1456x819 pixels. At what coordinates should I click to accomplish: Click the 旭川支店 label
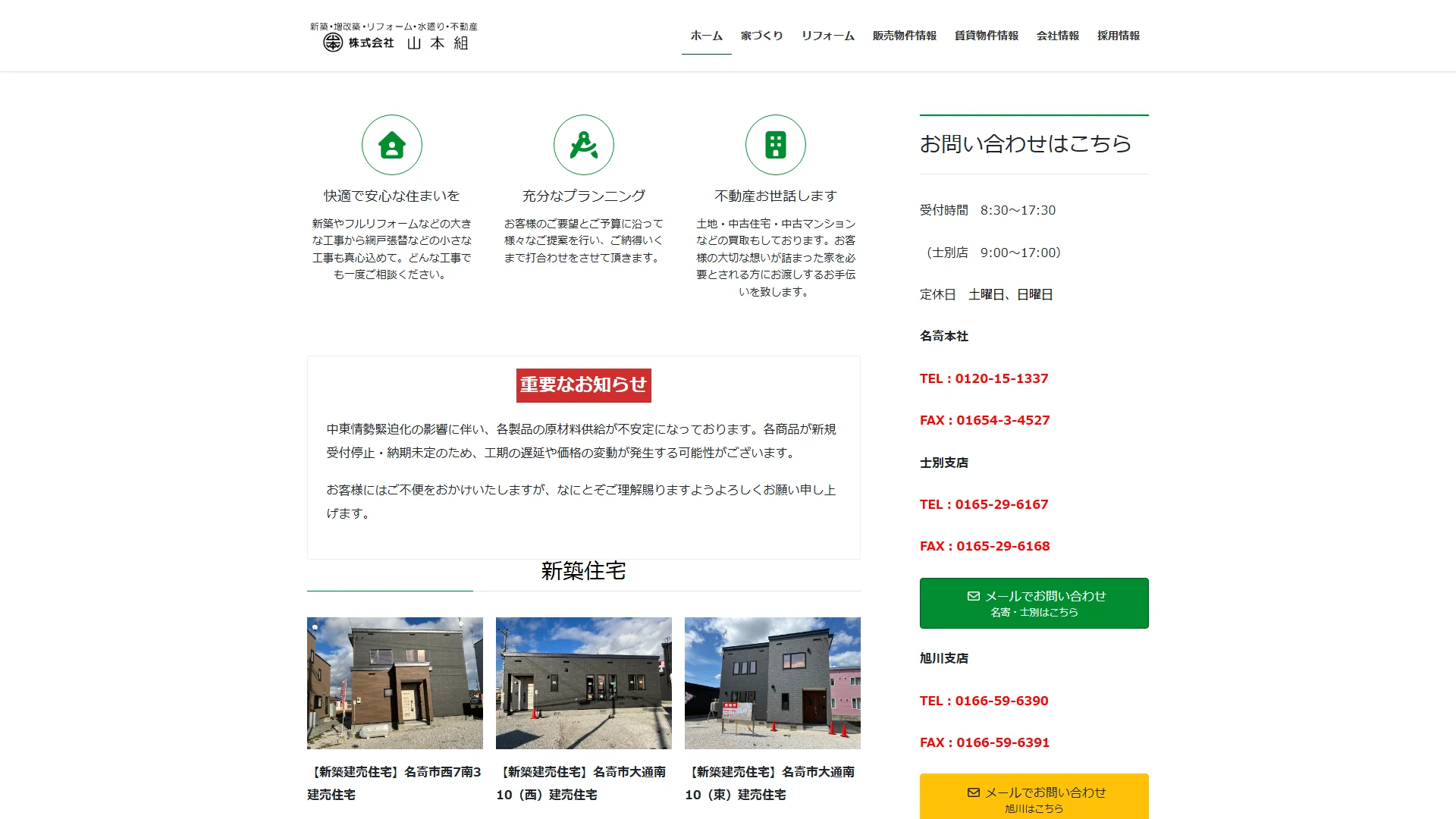(x=944, y=658)
